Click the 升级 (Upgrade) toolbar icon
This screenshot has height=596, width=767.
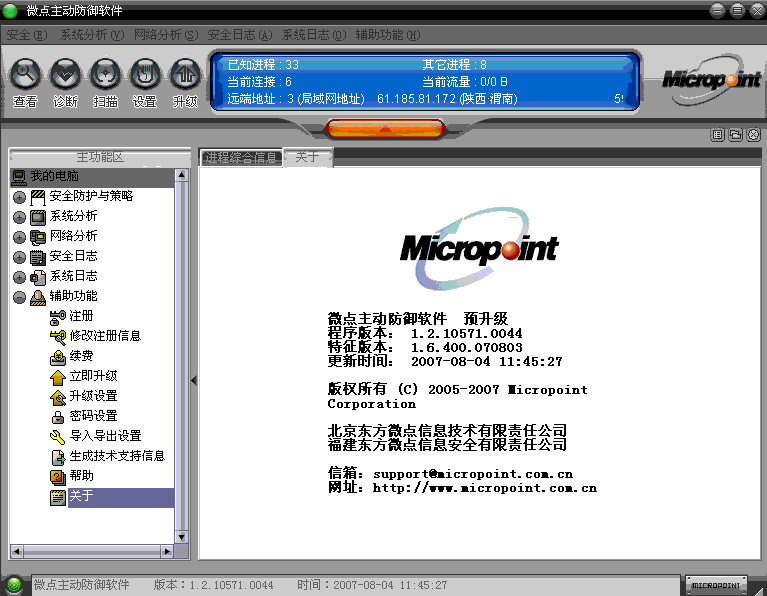click(x=185, y=76)
